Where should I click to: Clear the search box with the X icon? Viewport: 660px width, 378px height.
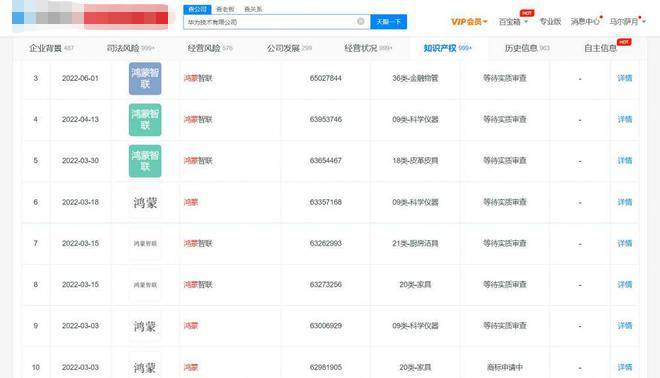click(361, 21)
